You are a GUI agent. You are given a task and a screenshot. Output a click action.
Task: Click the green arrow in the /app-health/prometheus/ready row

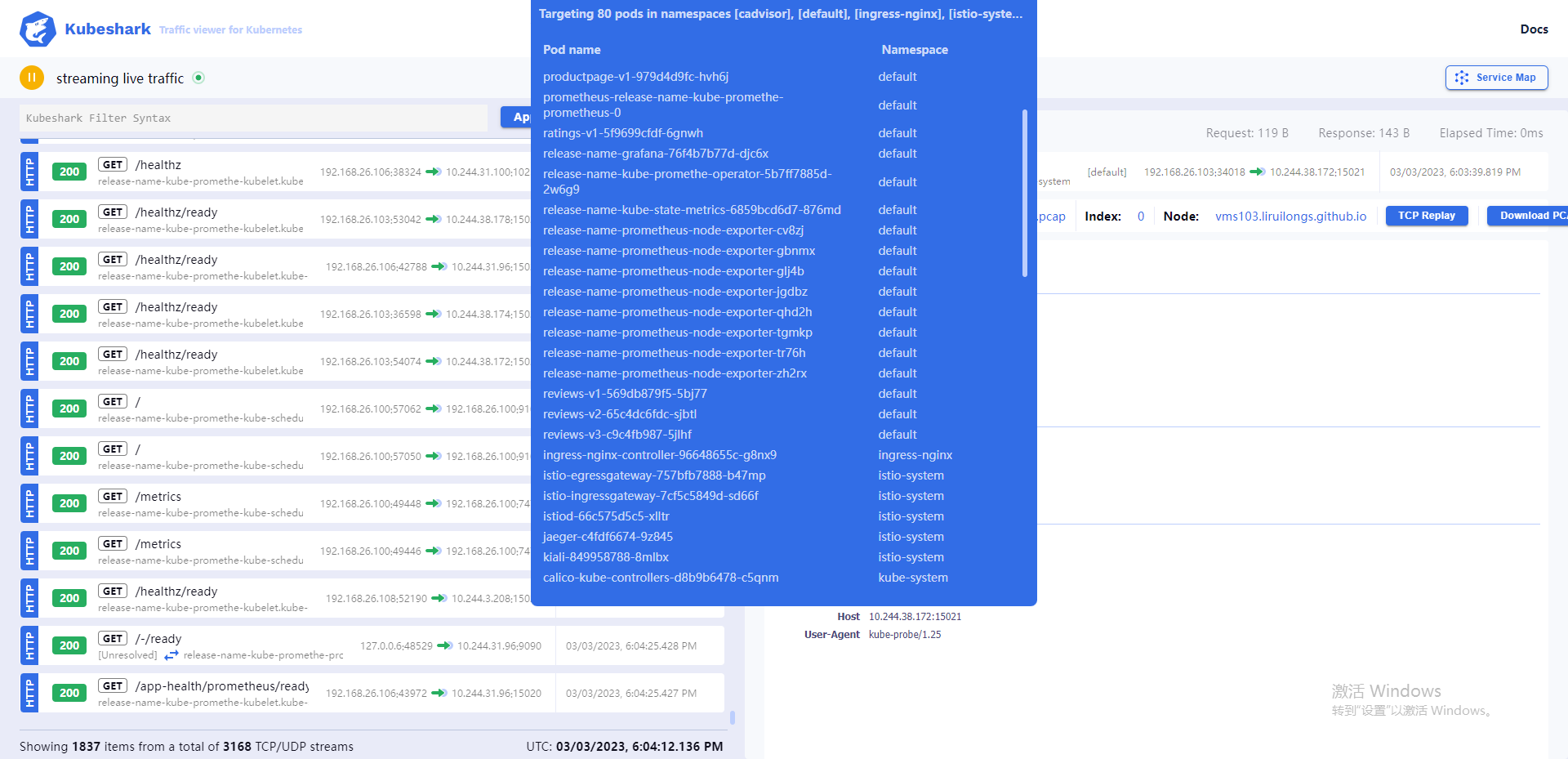(x=439, y=693)
